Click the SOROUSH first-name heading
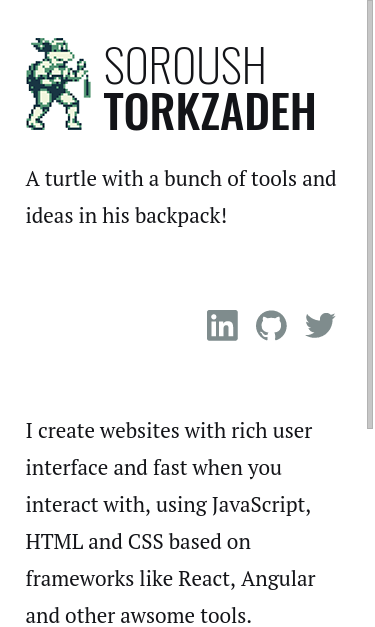The height and width of the screenshot is (627, 375). click(x=185, y=66)
